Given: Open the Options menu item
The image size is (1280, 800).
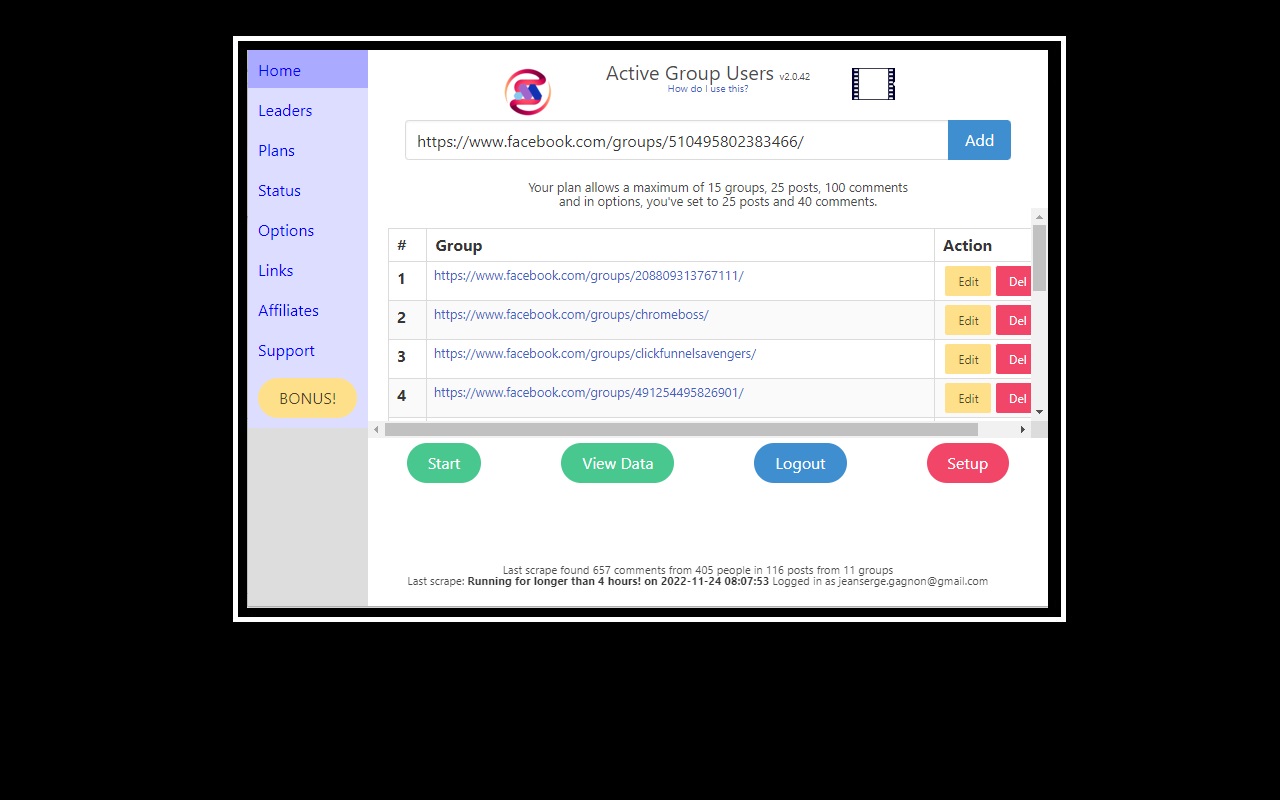Looking at the screenshot, I should pos(286,230).
